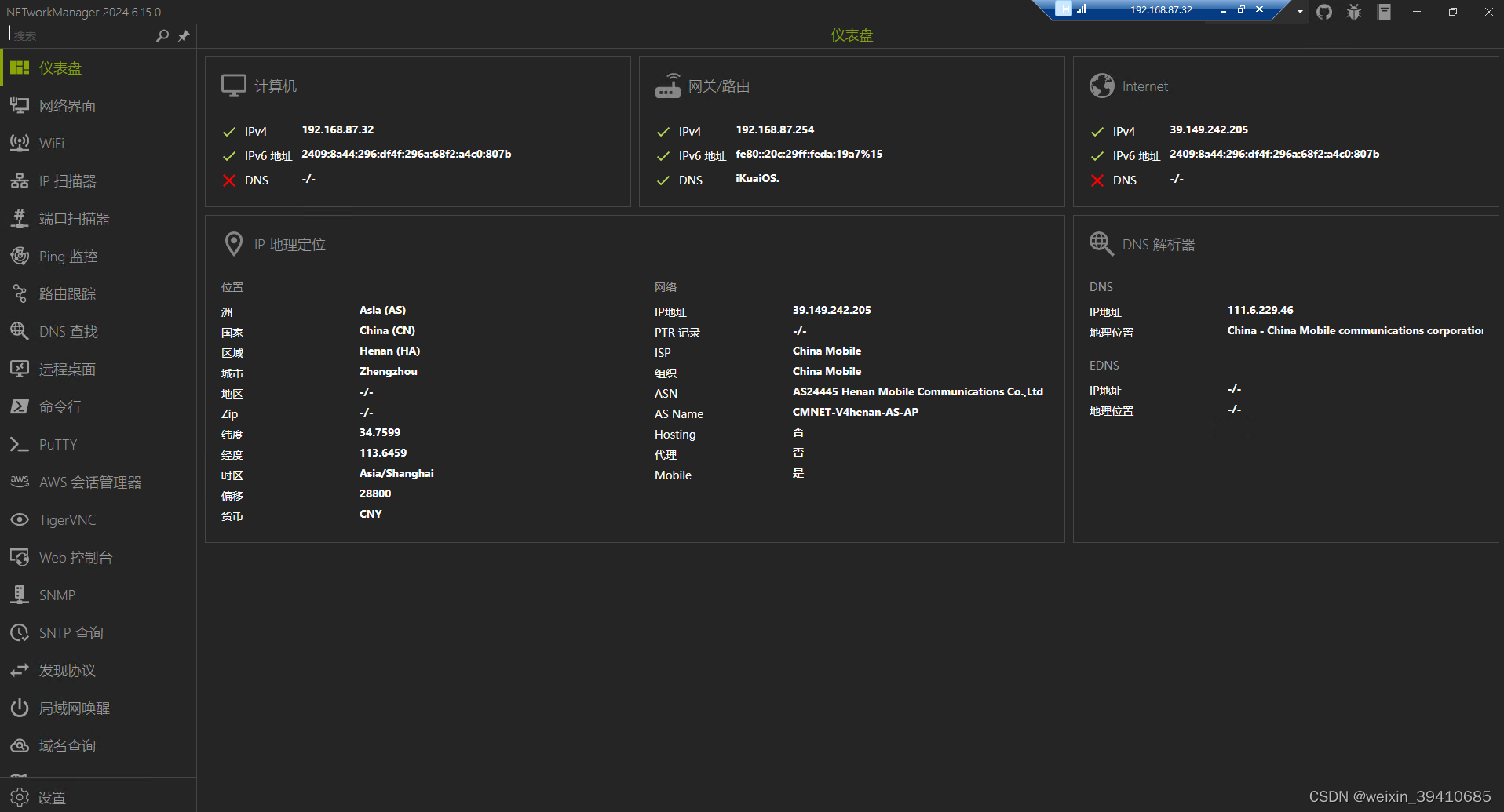The height and width of the screenshot is (812, 1504).
Task: Open the documentation icon in title bar
Action: point(1383,12)
